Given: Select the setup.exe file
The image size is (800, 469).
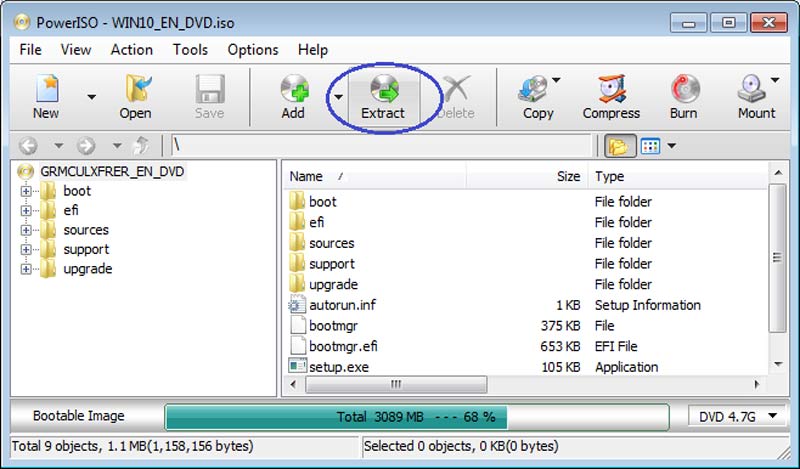Looking at the screenshot, I should point(339,367).
